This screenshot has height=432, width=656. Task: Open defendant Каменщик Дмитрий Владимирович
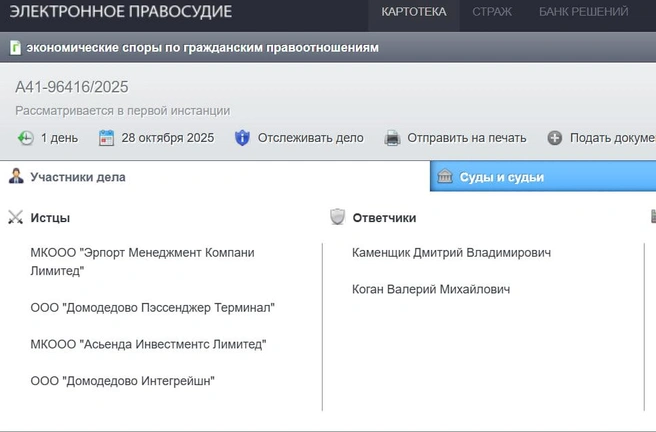[451, 253]
